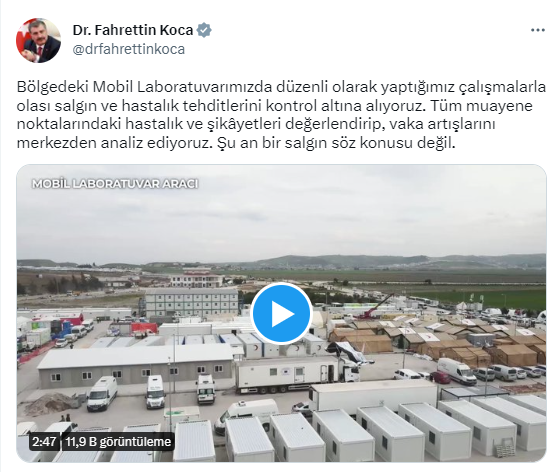The image size is (552, 472).
Task: Click the first line starting with Bölgedeki
Action: pos(281,87)
